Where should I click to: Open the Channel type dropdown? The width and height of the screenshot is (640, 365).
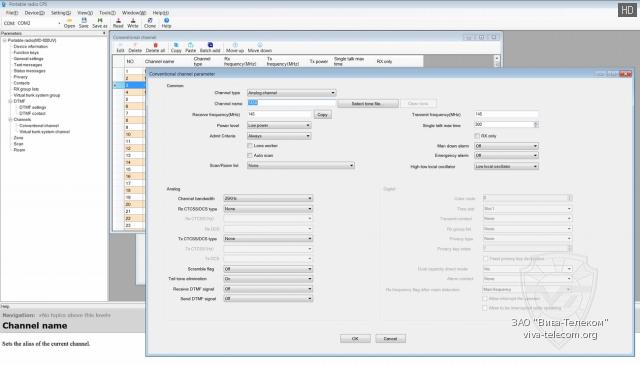(x=291, y=93)
